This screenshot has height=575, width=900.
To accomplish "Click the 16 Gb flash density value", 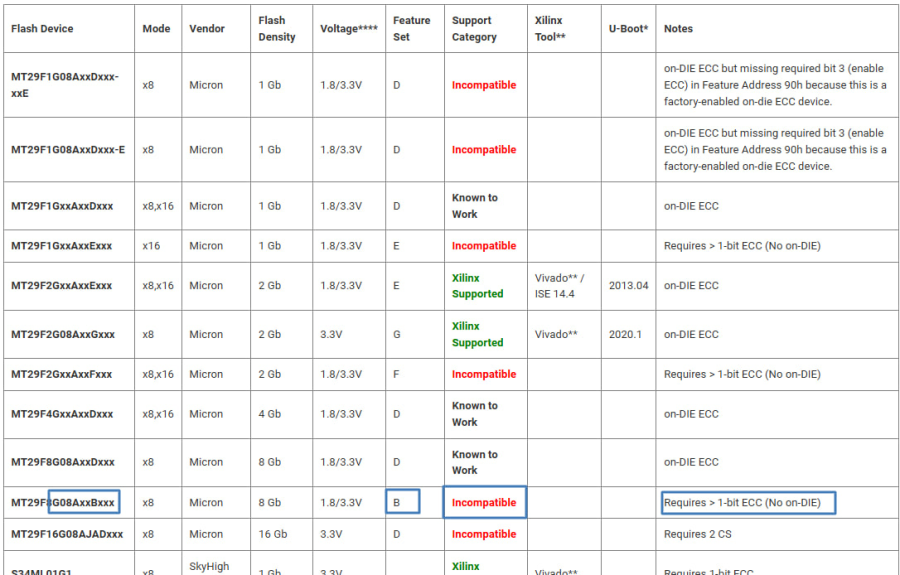I will click(x=273, y=534).
